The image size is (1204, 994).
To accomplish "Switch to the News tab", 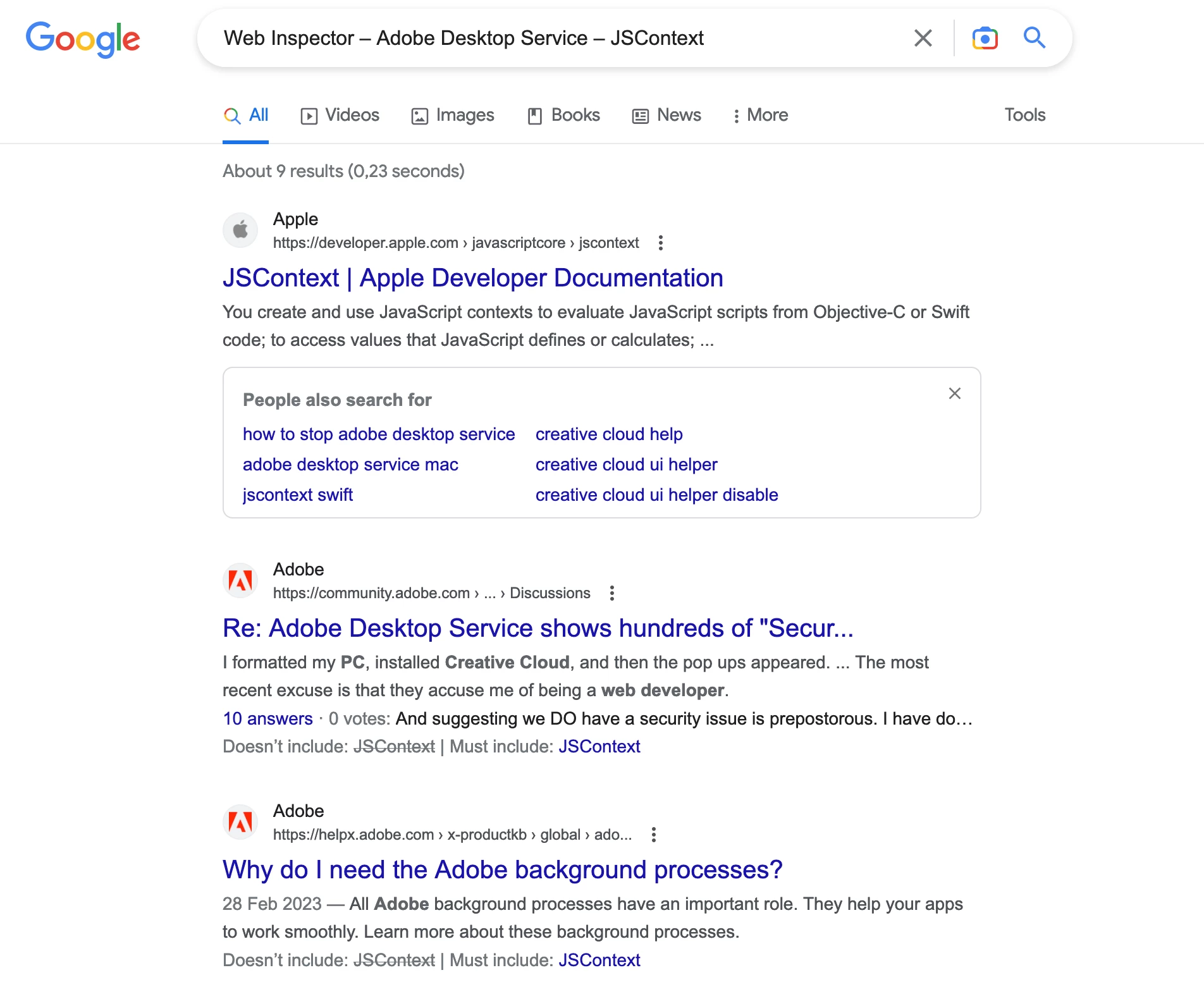I will pyautogui.click(x=666, y=115).
